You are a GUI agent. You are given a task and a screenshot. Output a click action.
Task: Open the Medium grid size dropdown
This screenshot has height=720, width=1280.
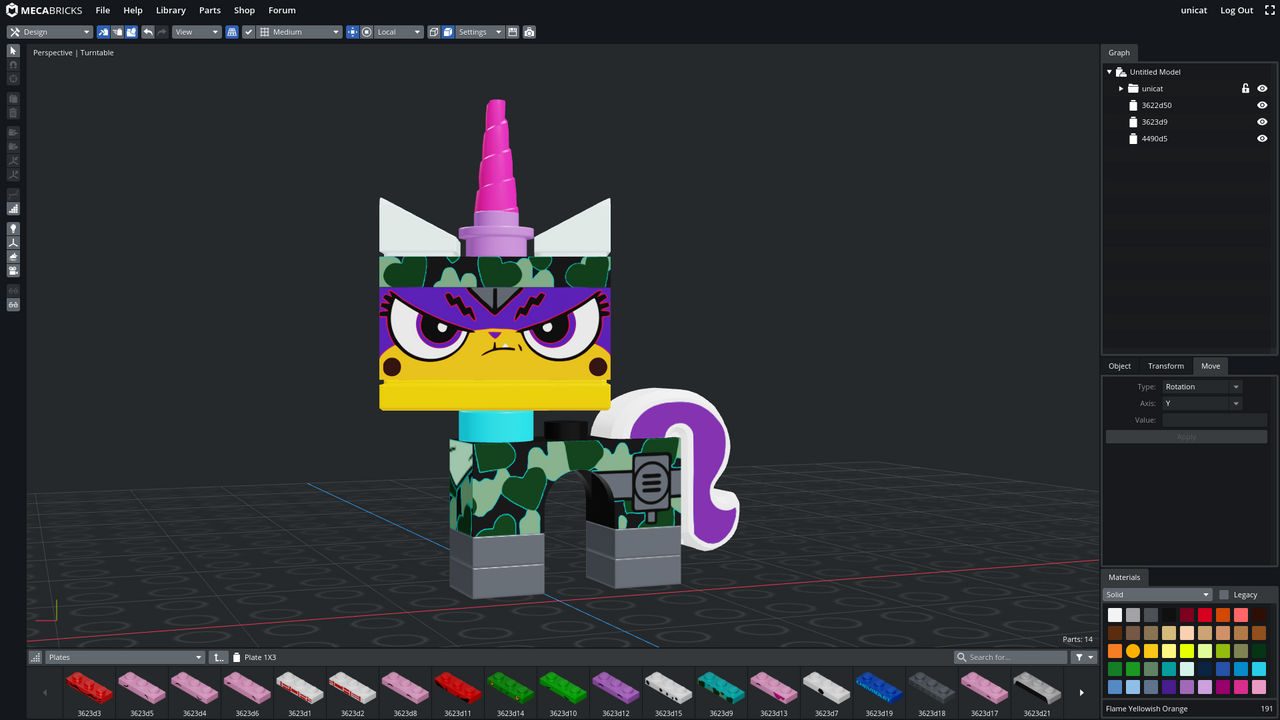[x=300, y=32]
